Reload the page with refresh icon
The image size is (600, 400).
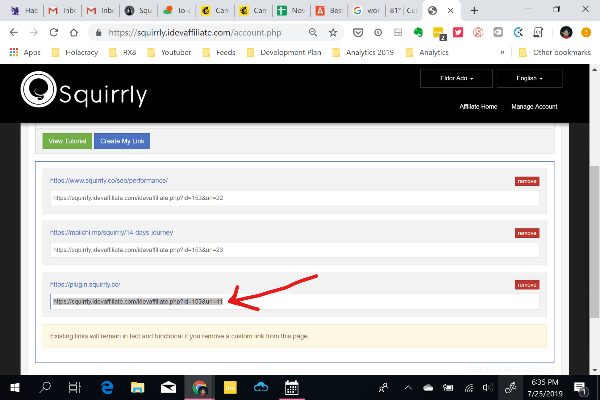(54, 33)
